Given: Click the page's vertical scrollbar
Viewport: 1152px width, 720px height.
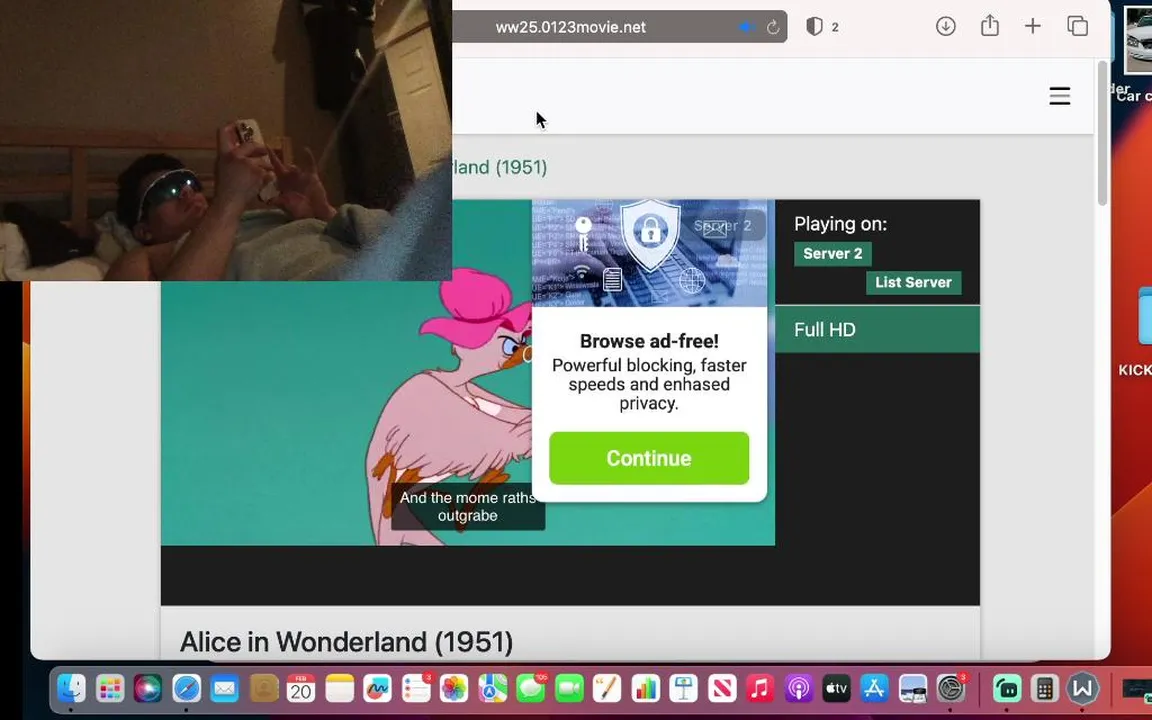Looking at the screenshot, I should [x=1101, y=134].
